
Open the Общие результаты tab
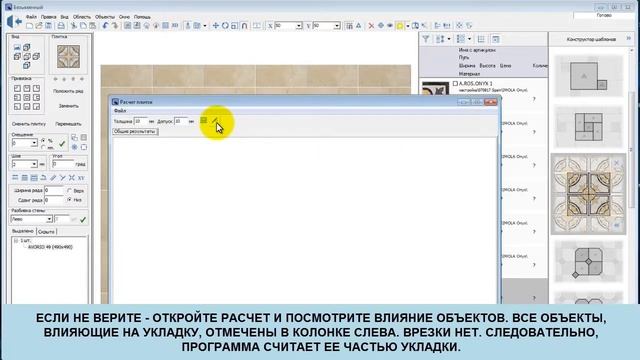coord(135,131)
